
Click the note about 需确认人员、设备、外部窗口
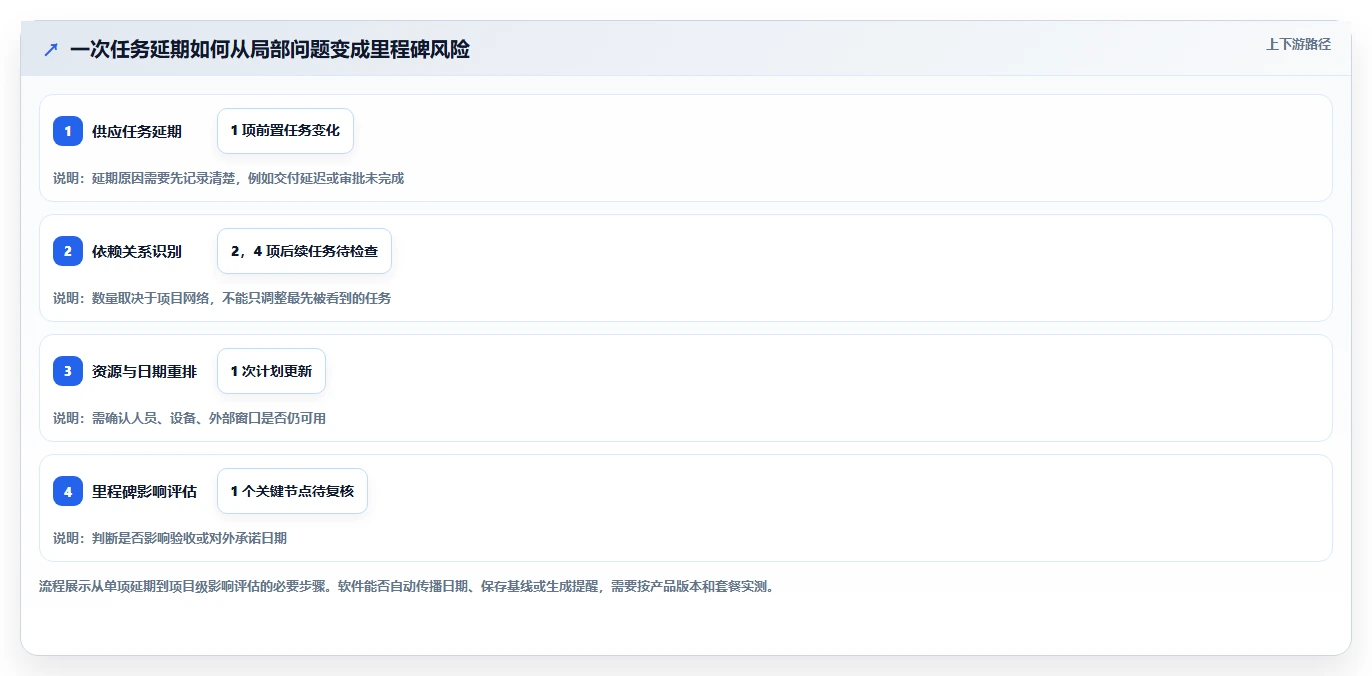tap(189, 418)
